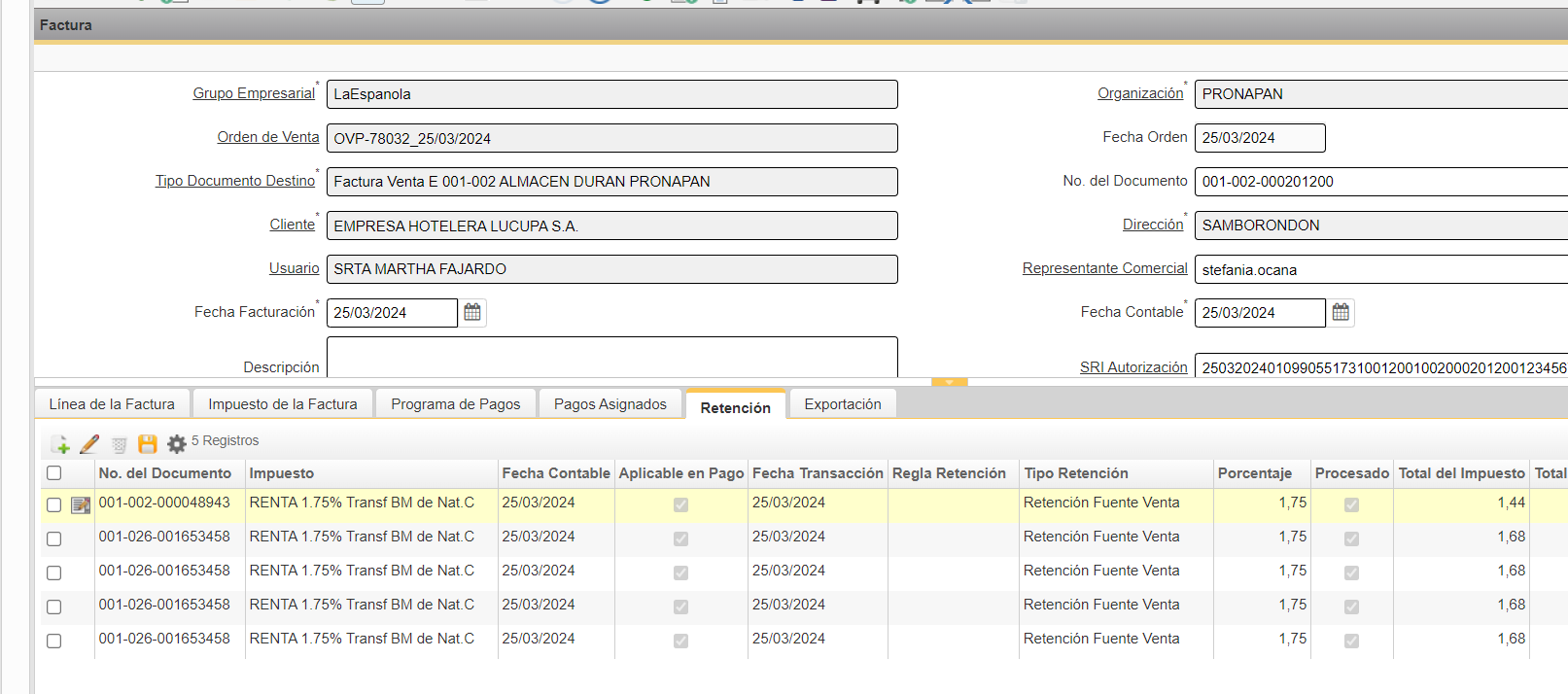Follow the Orden de Venta link
1568x694 pixels.
click(x=267, y=137)
